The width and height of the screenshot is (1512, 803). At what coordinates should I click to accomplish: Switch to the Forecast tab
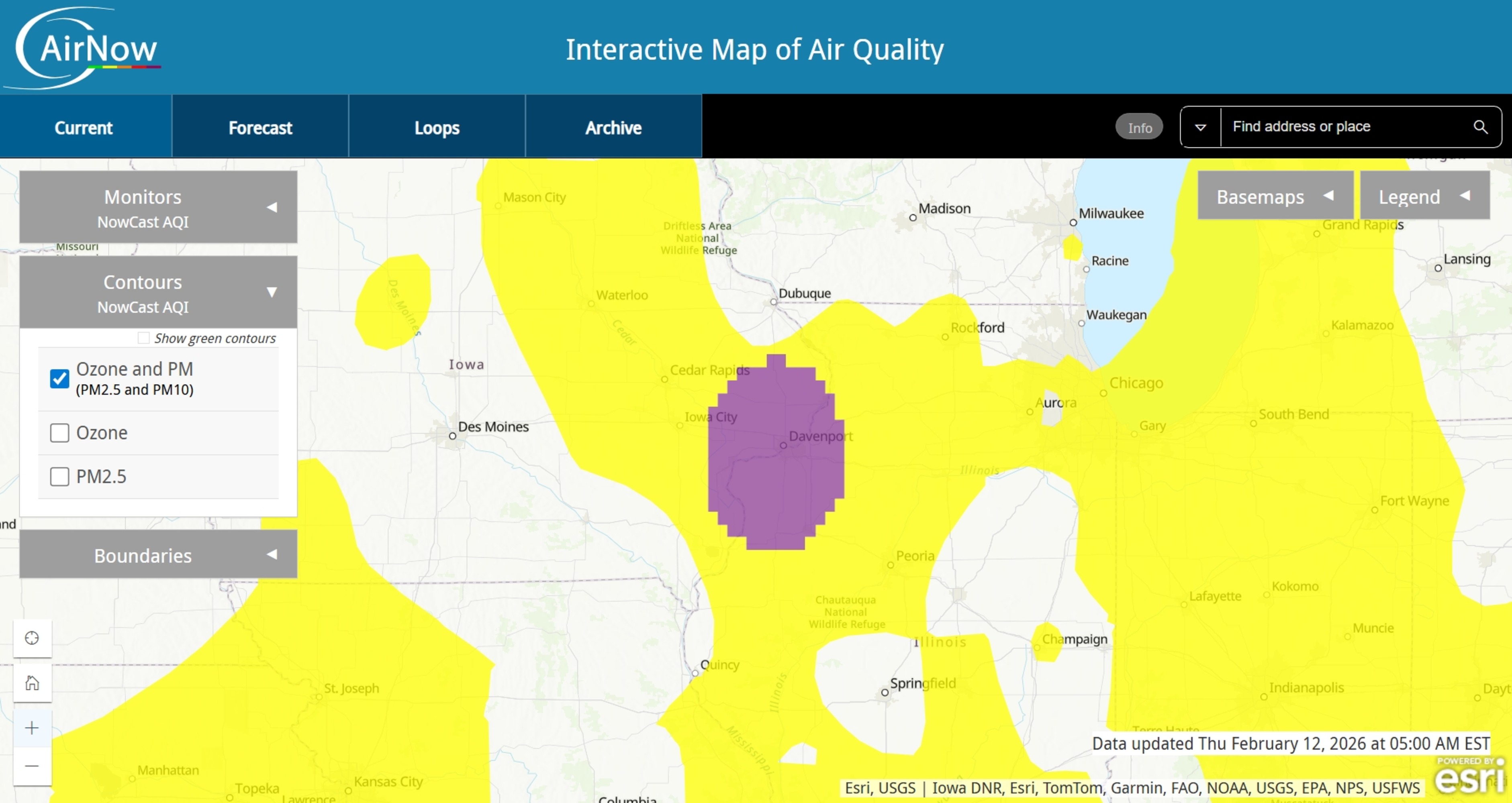coord(260,127)
